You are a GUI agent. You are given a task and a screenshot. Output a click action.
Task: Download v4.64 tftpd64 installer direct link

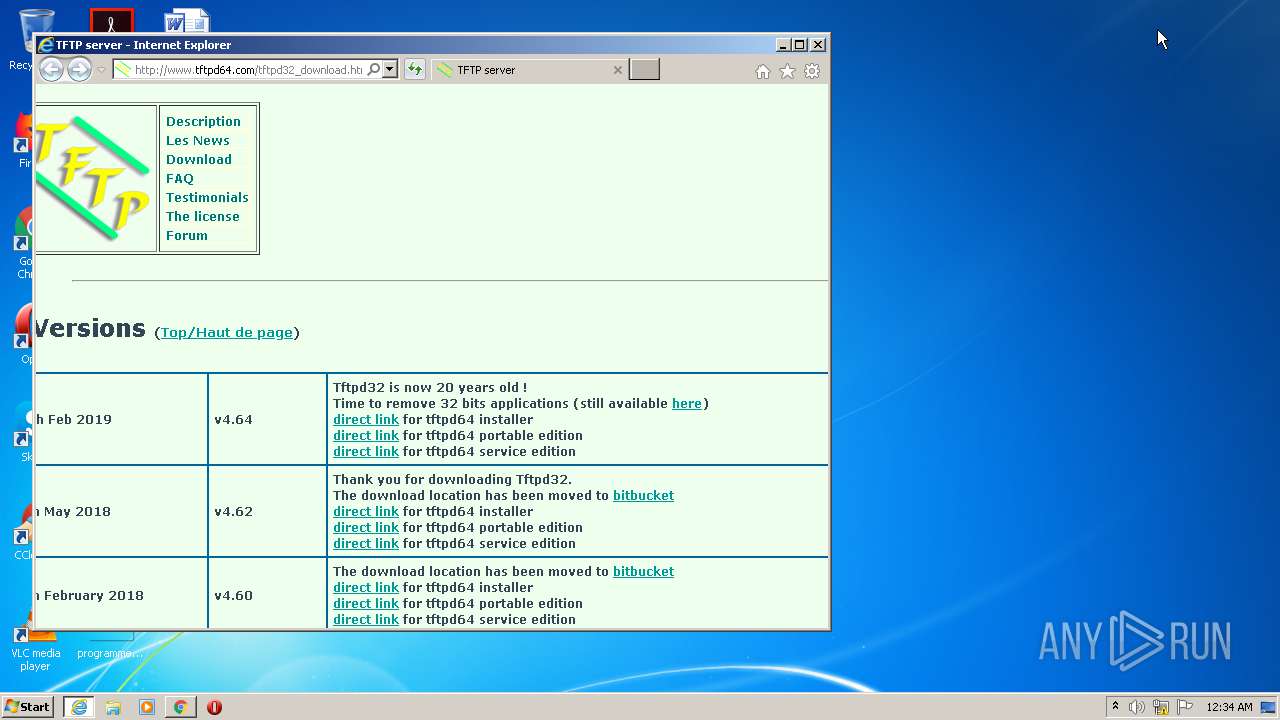coord(365,419)
